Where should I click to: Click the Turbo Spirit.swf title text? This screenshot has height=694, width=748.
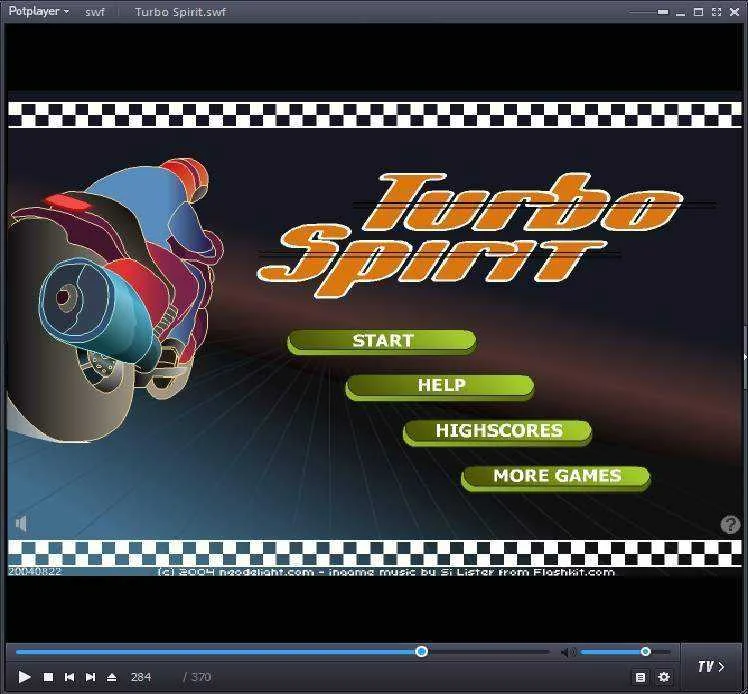point(180,12)
